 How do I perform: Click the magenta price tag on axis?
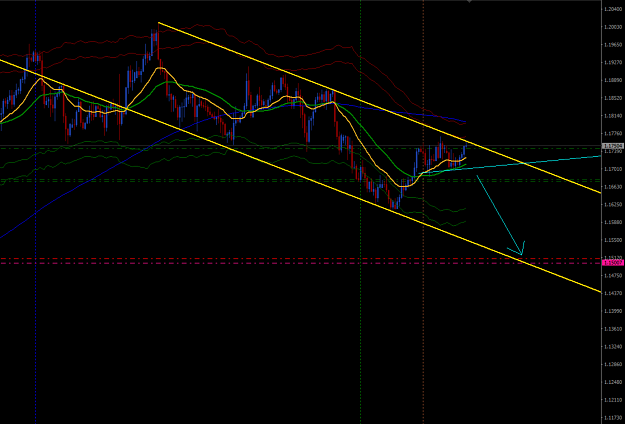point(613,263)
